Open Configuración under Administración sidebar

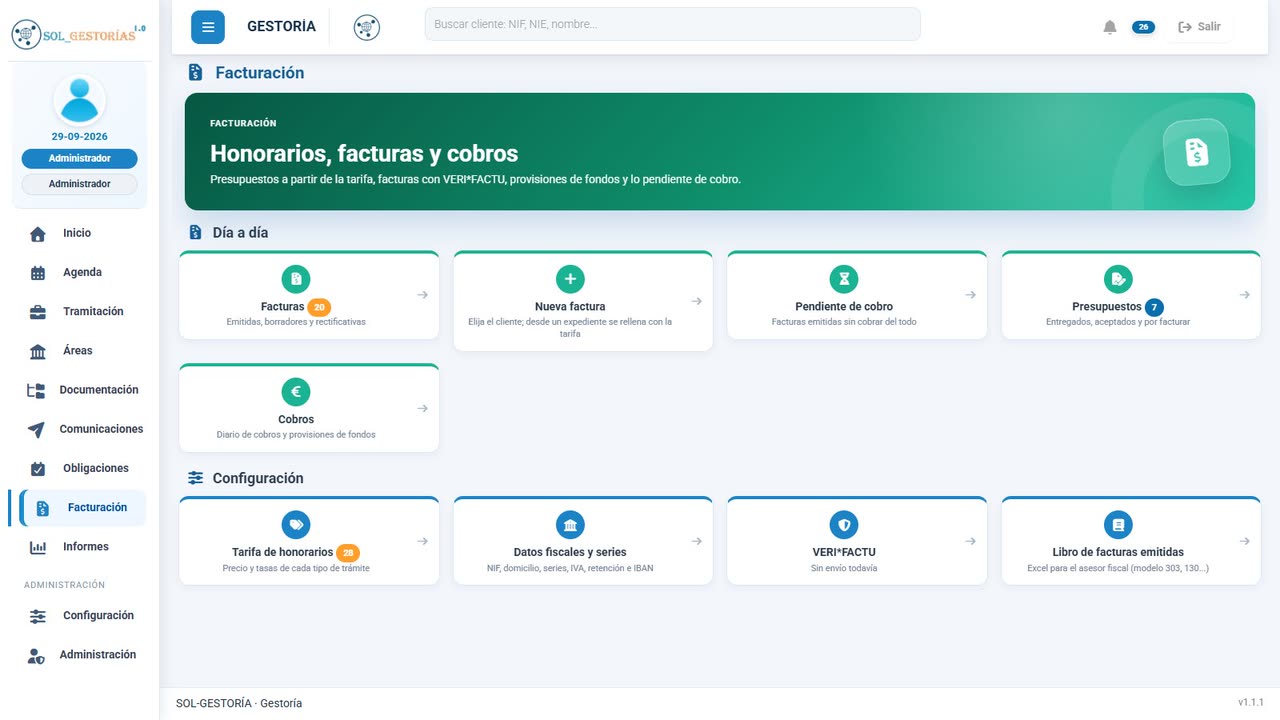click(79, 616)
